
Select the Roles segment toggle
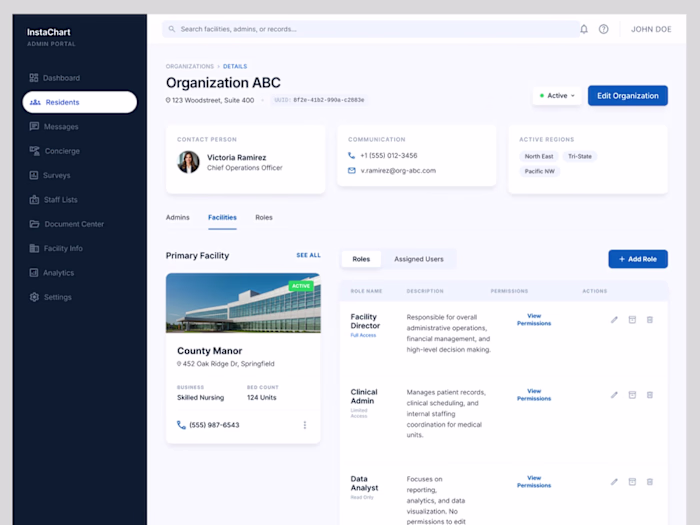(361, 259)
